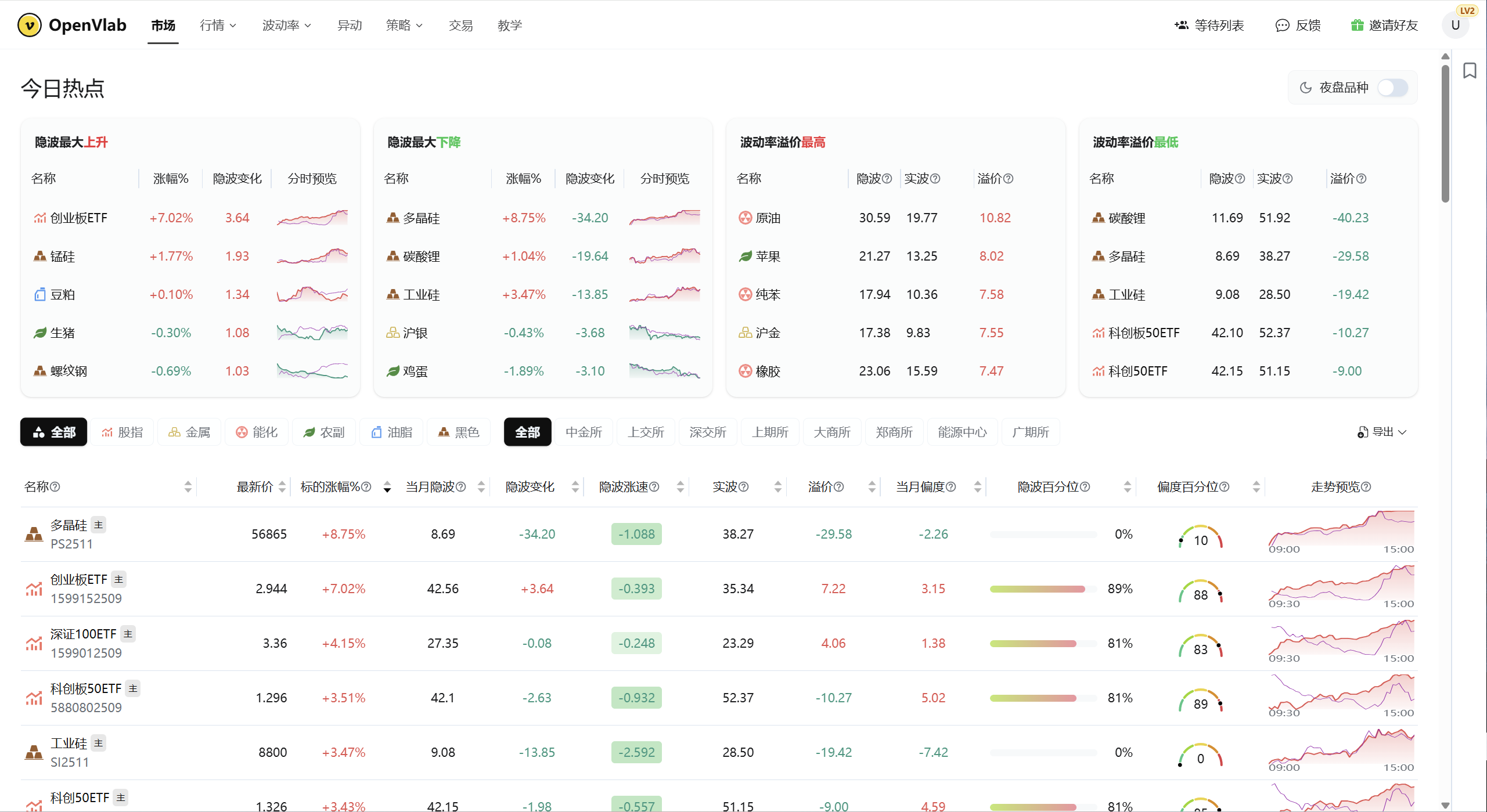Click the 创业板ETF 隐波百分位 progress bar
This screenshot has width=1487, height=812.
pyautogui.click(x=1043, y=589)
